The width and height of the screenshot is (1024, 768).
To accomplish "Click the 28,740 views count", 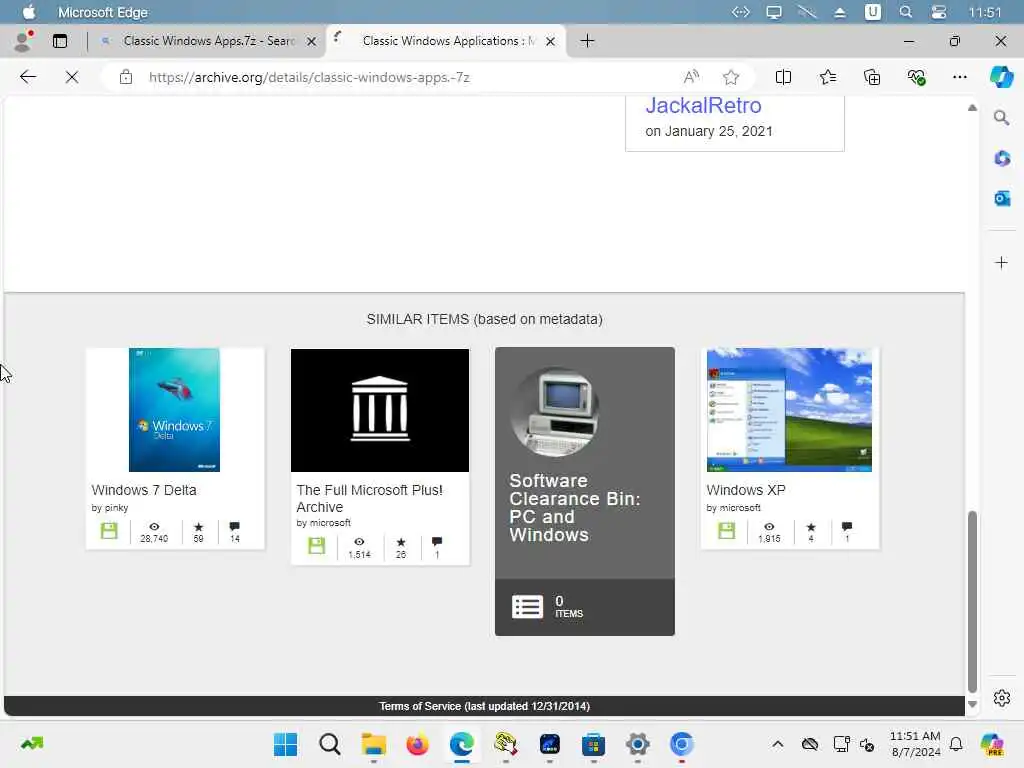I will [154, 539].
